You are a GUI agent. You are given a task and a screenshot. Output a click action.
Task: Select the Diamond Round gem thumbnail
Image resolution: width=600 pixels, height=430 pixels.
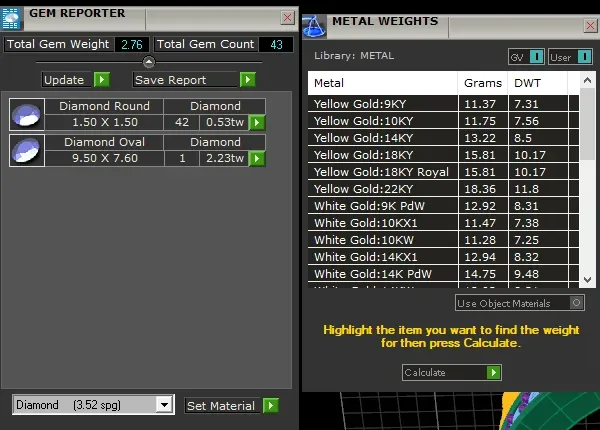[27, 114]
